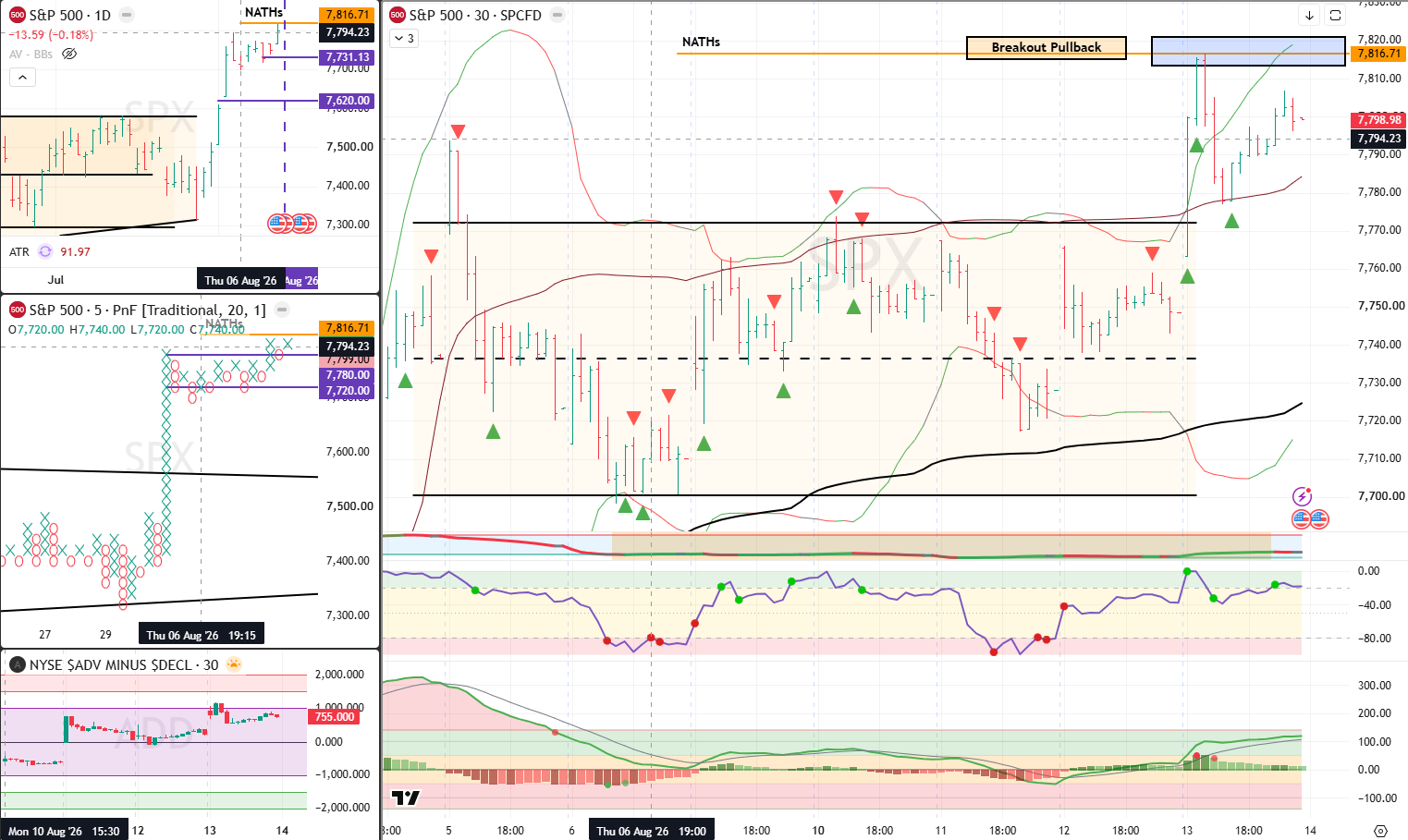The image size is (1408, 840).
Task: Click orange 7,816.71 price tag on main scale
Action: pos(1378,54)
